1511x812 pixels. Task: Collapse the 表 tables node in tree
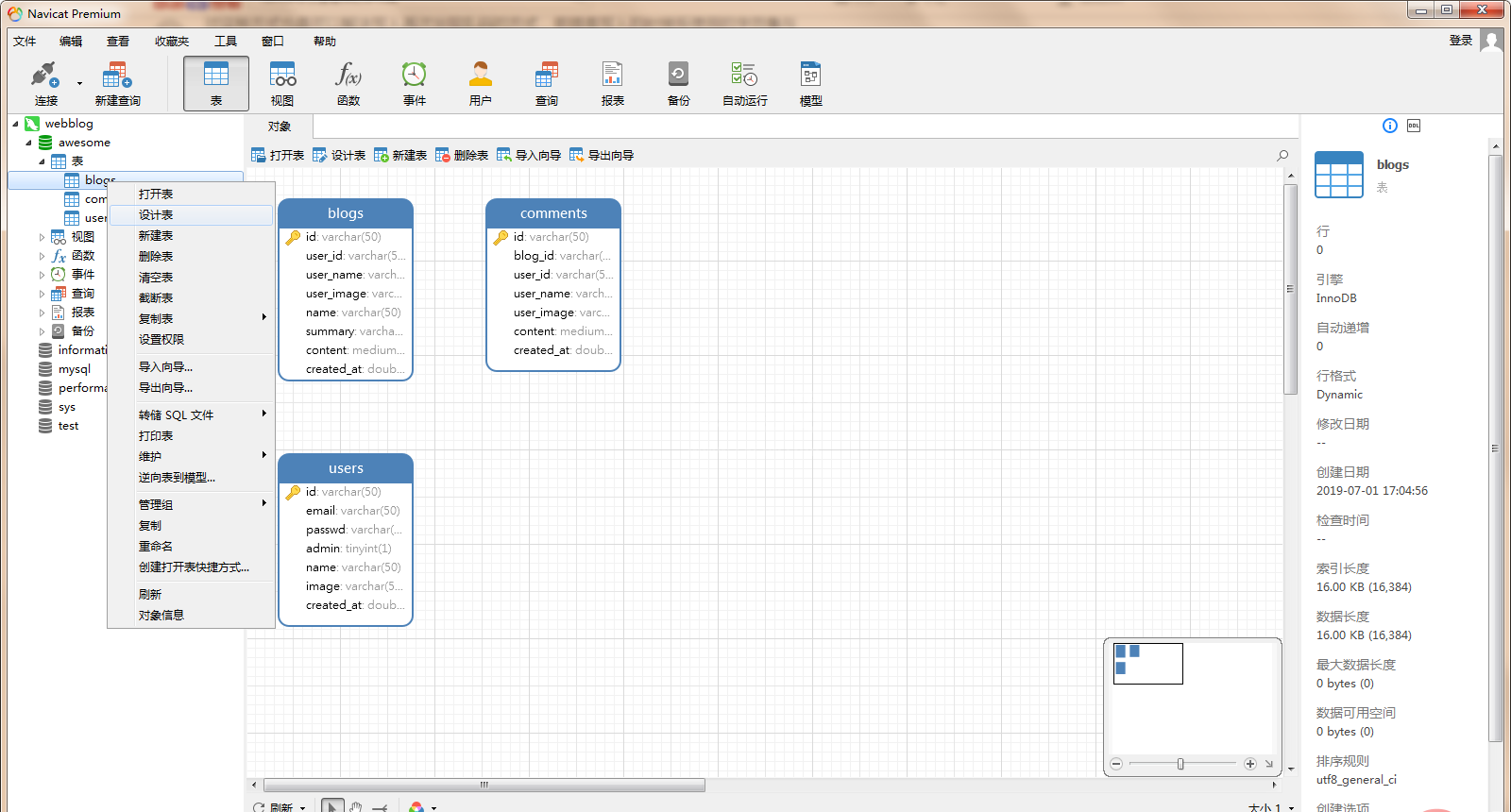42,161
